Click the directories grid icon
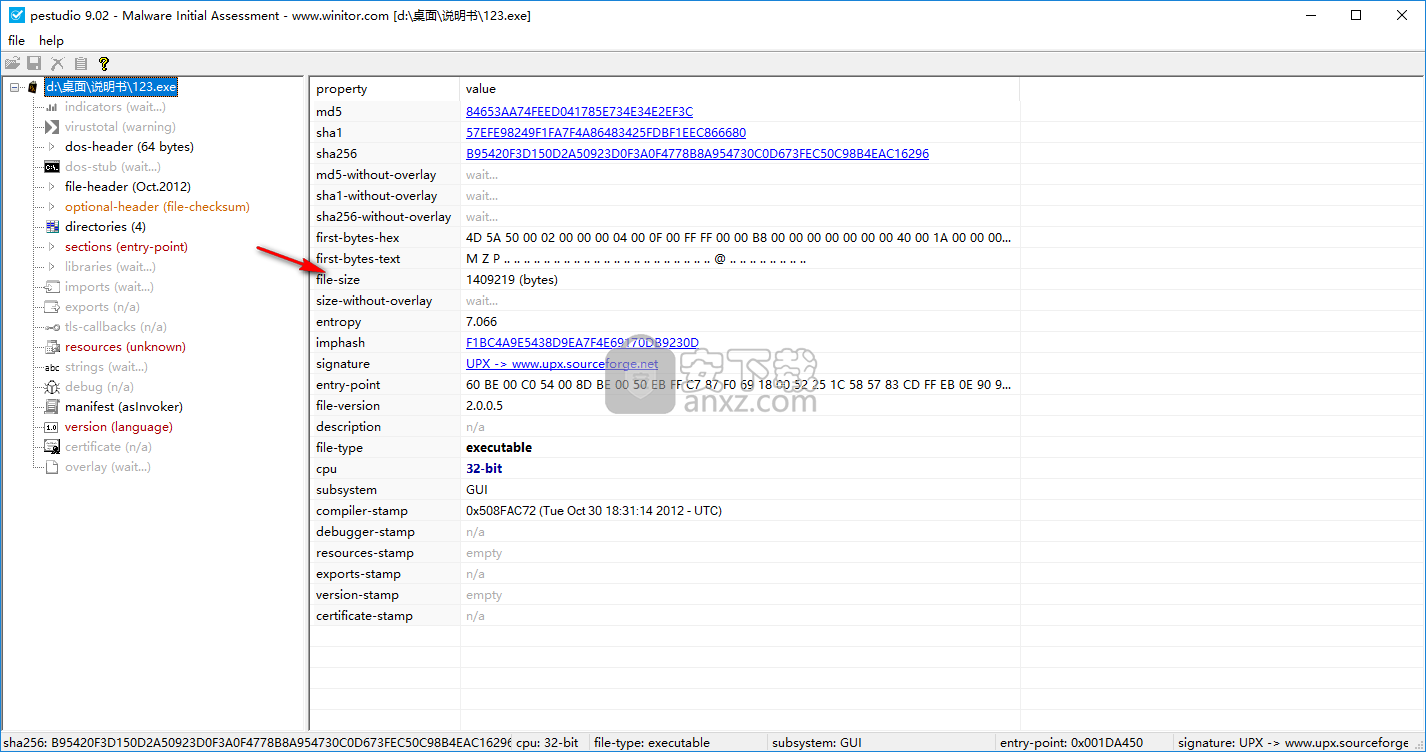The height and width of the screenshot is (752, 1426). click(x=52, y=227)
